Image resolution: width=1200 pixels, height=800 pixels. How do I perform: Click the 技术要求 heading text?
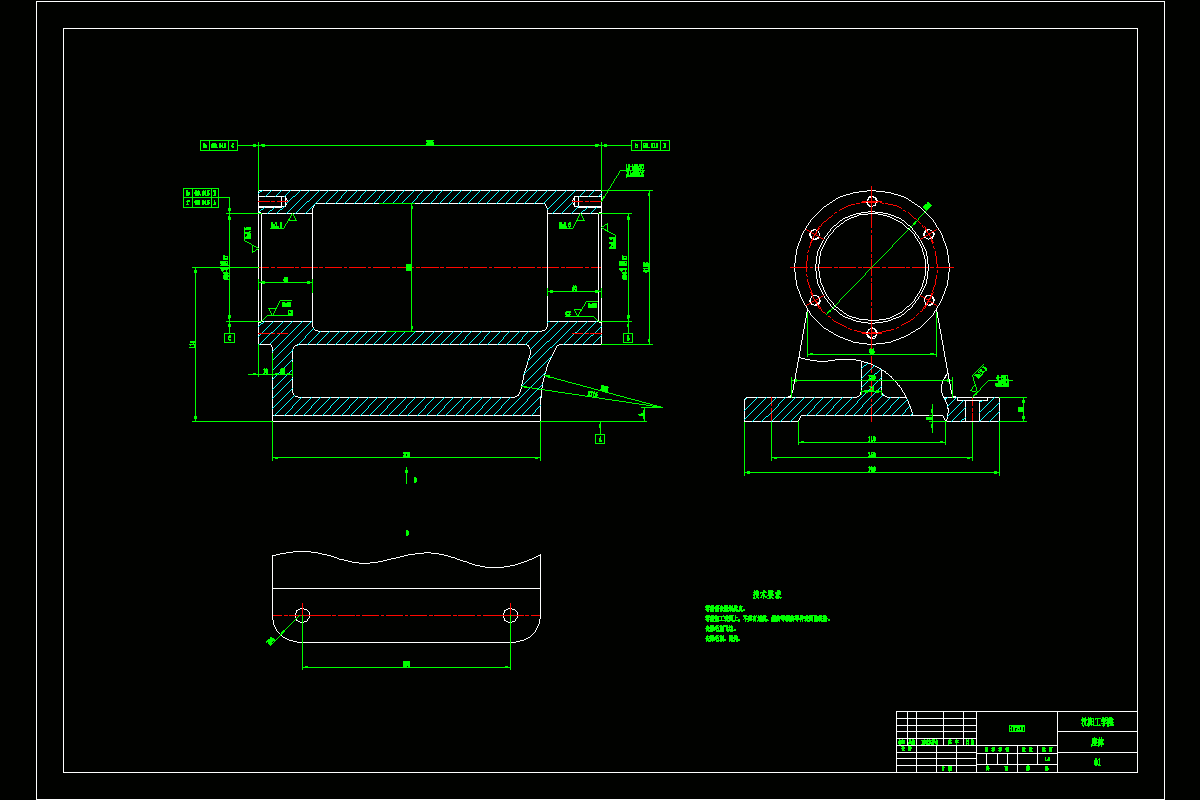click(x=767, y=594)
